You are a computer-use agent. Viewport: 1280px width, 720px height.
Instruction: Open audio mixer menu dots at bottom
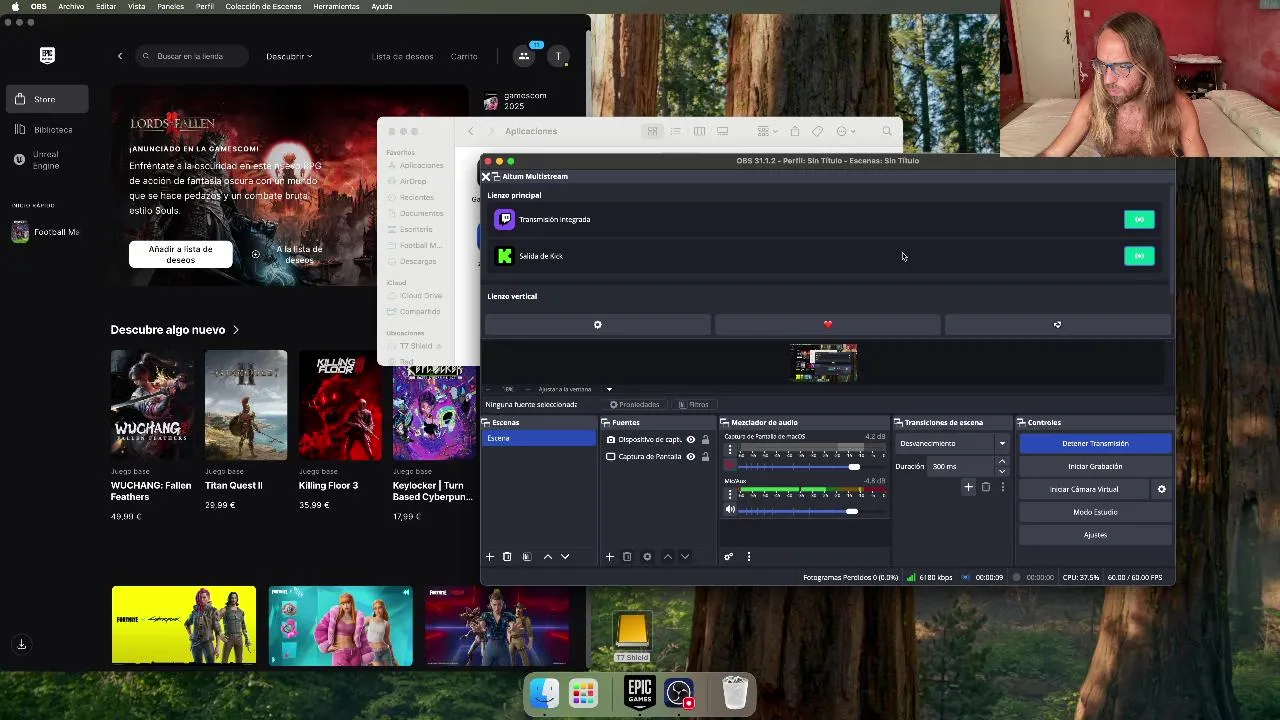tap(748, 556)
